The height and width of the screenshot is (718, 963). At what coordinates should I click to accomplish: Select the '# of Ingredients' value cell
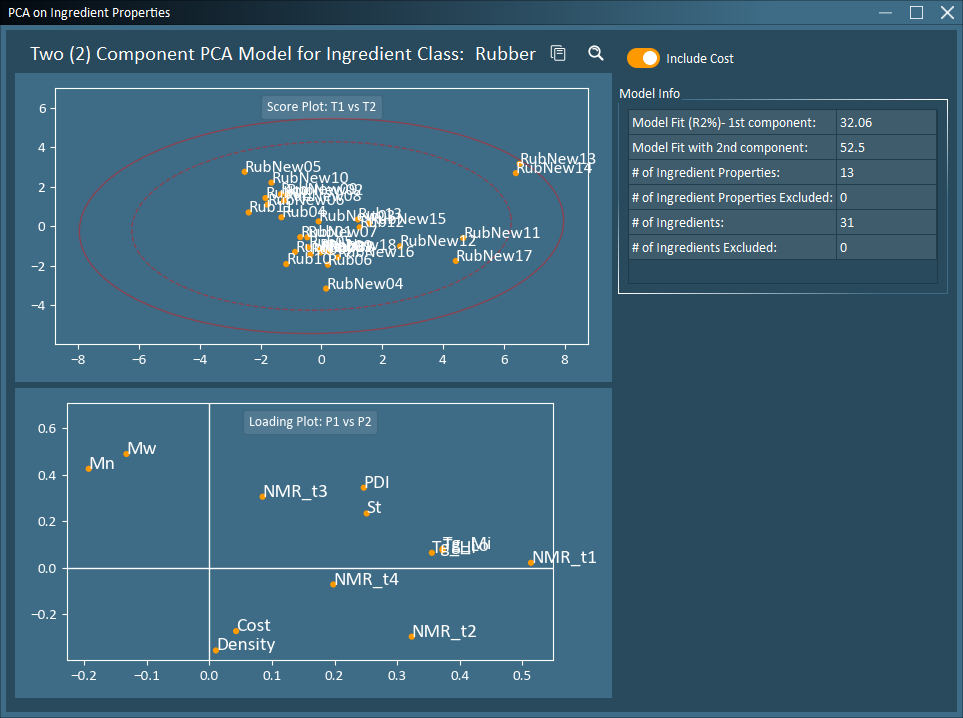pos(885,222)
